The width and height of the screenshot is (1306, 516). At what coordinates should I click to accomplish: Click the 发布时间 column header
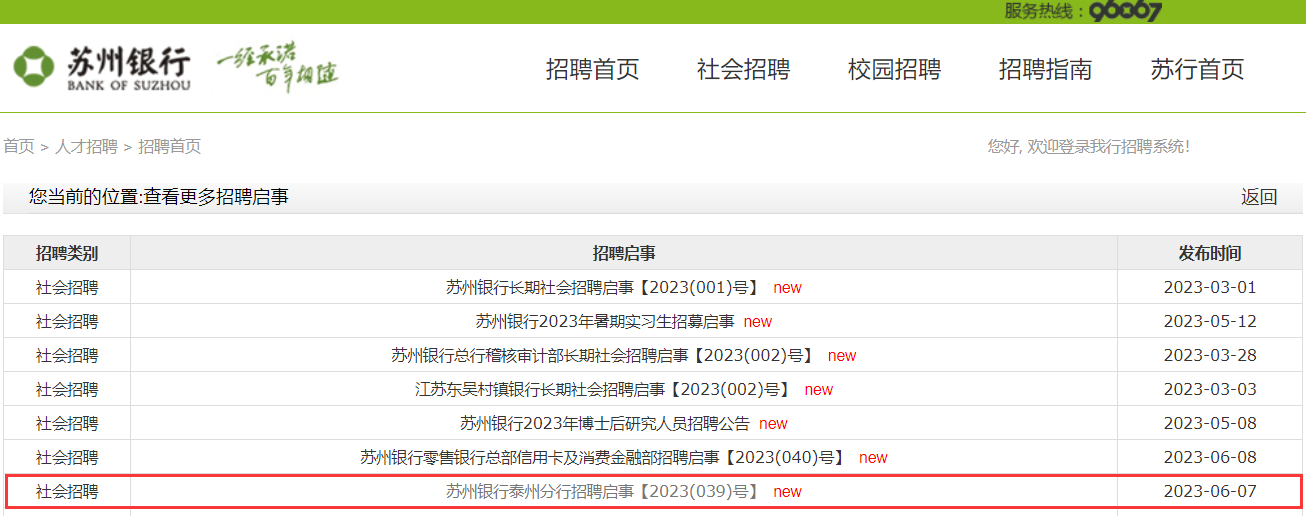[x=1210, y=253]
